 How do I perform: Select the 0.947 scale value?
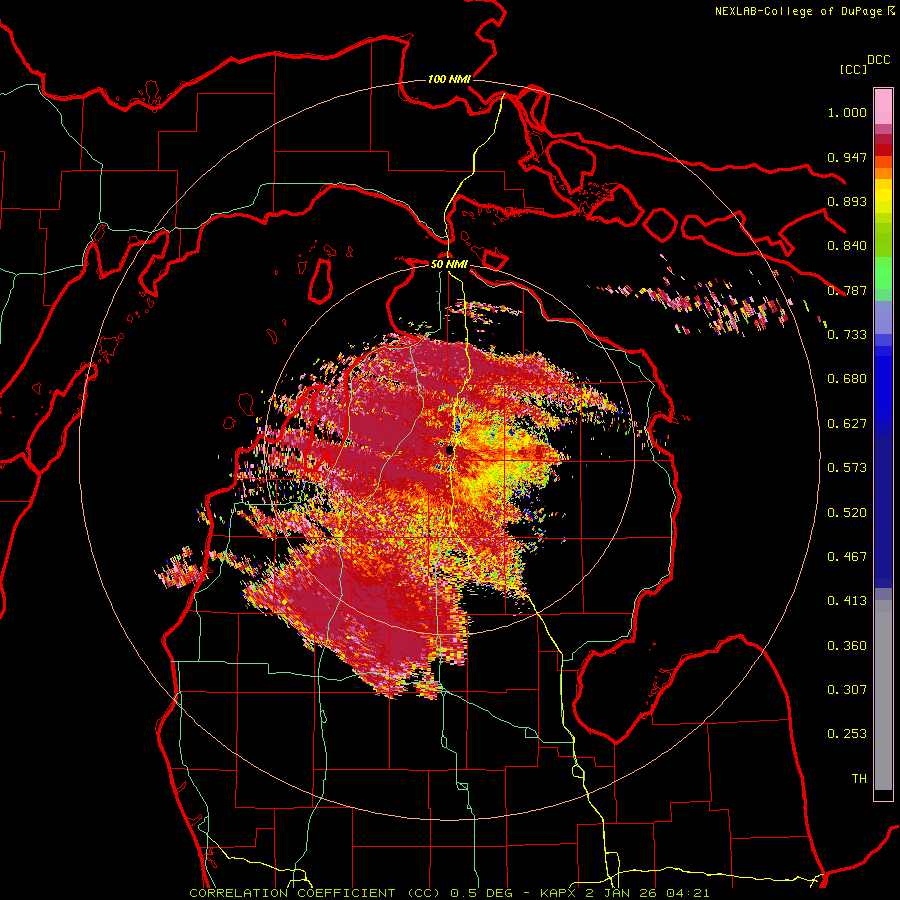click(847, 157)
